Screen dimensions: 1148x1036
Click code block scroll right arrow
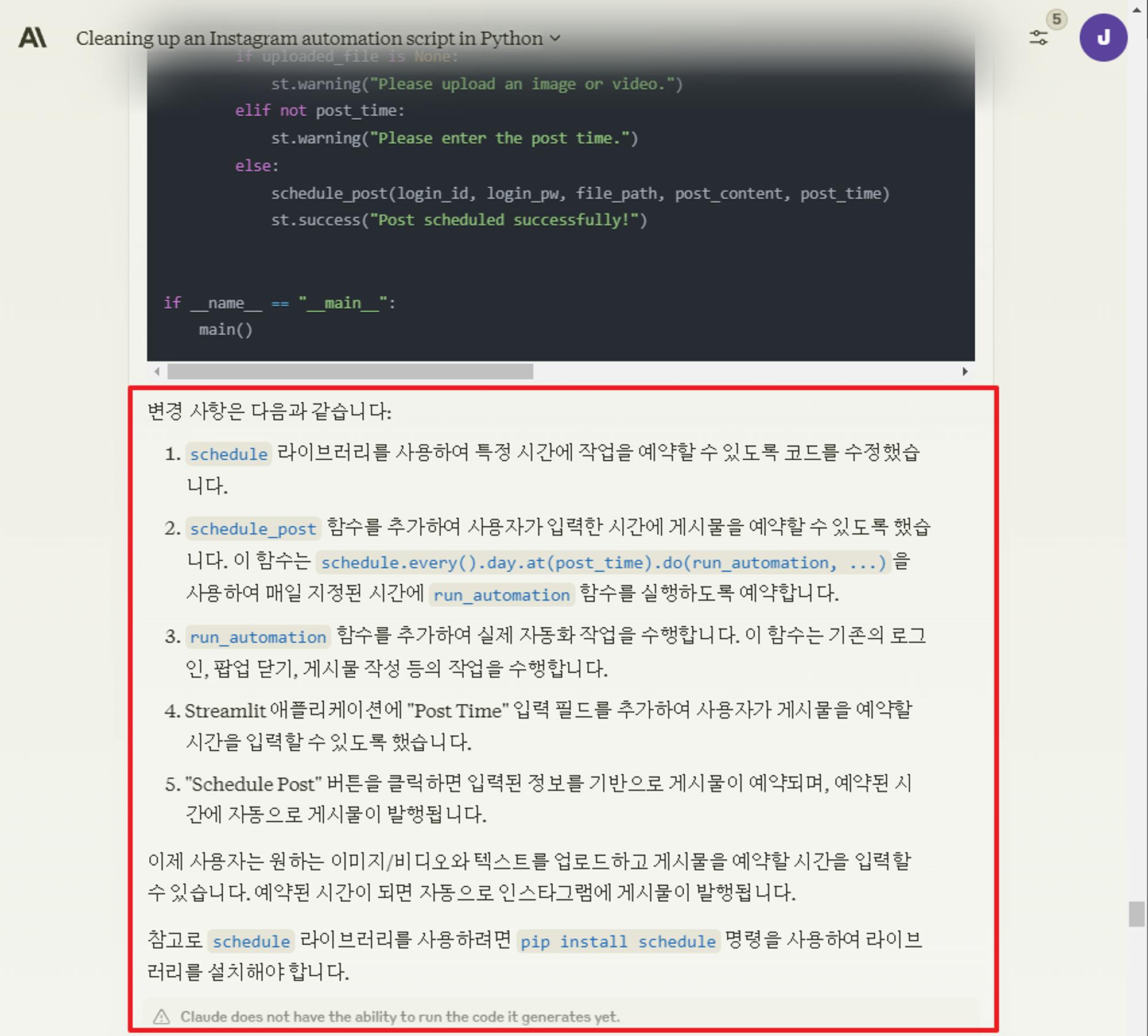tap(965, 371)
